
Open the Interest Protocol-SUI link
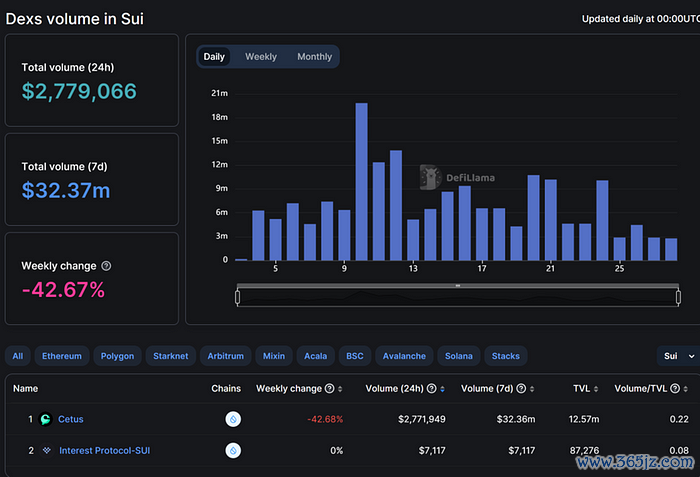104,450
